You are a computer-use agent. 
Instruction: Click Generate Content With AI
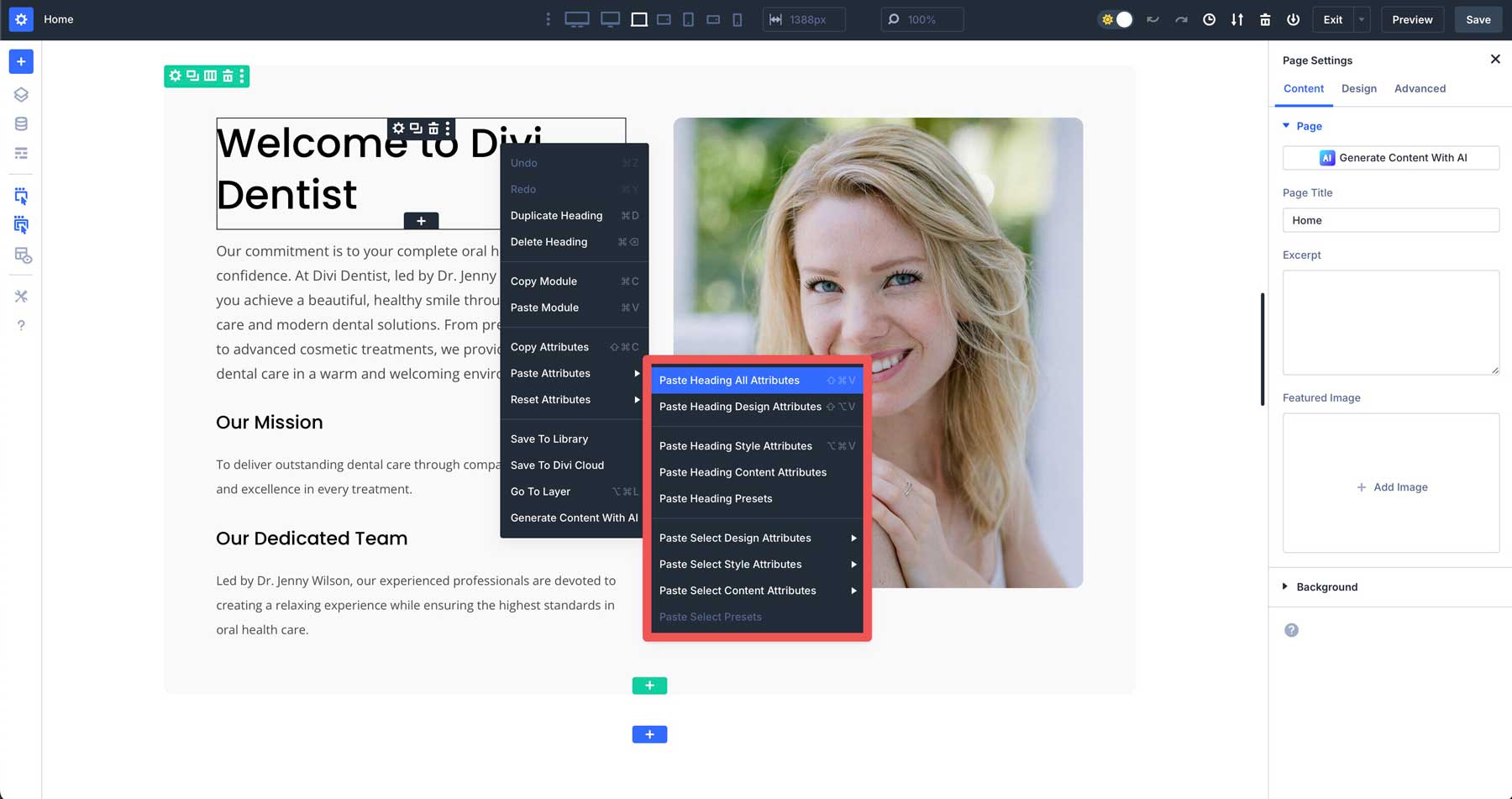[1390, 157]
